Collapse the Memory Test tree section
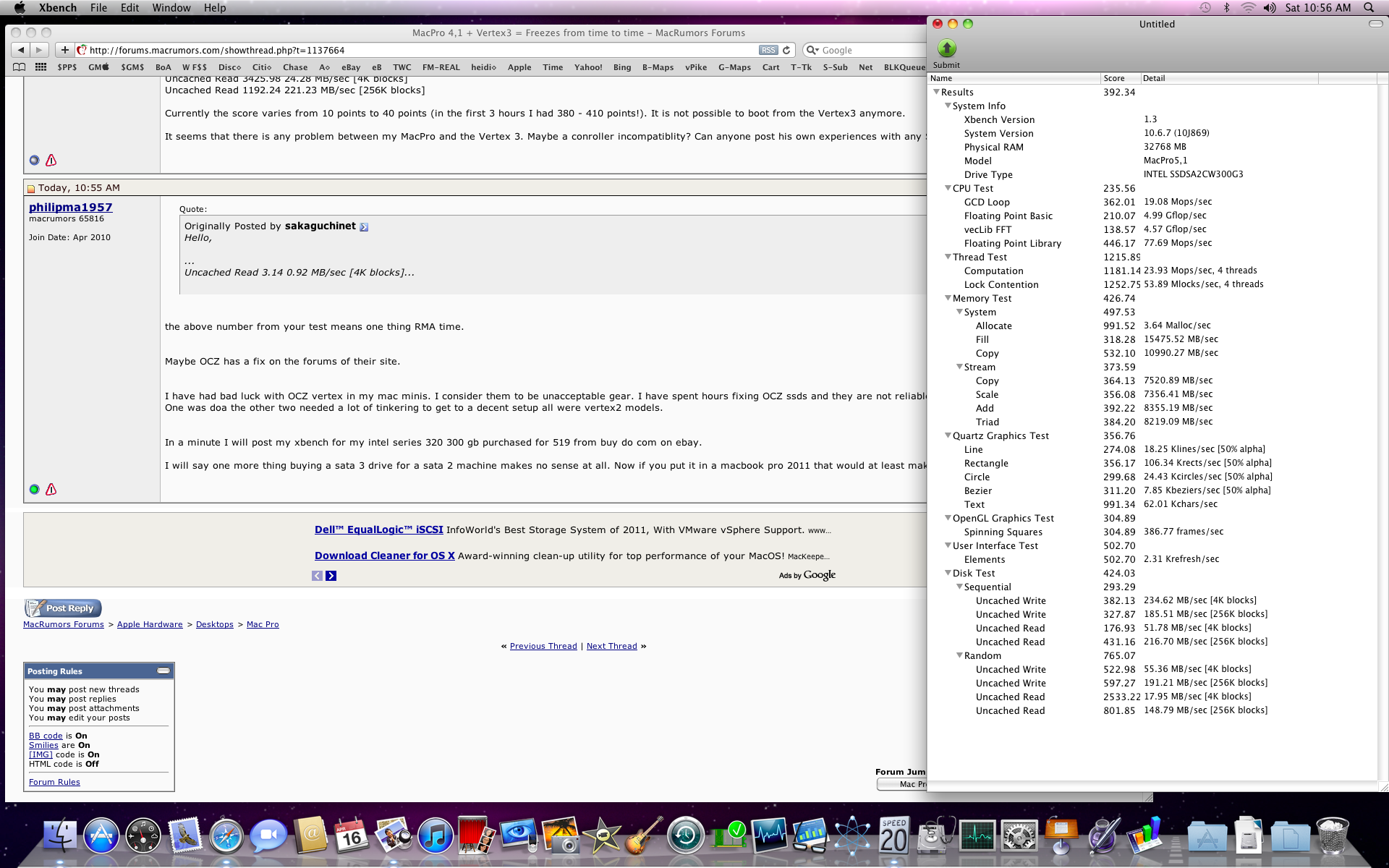The width and height of the screenshot is (1389, 868). (948, 298)
